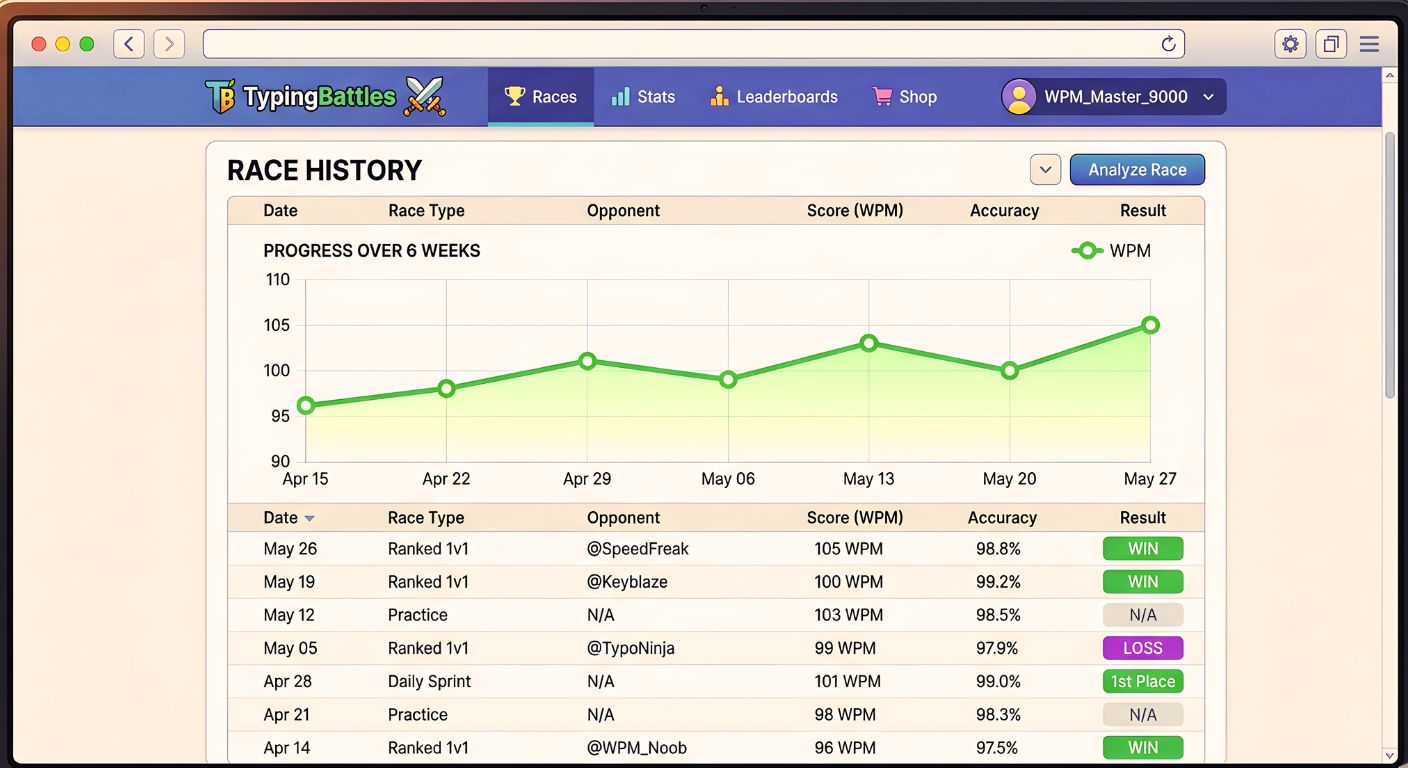
Task: Select the May 13 chart data point
Action: 869,343
